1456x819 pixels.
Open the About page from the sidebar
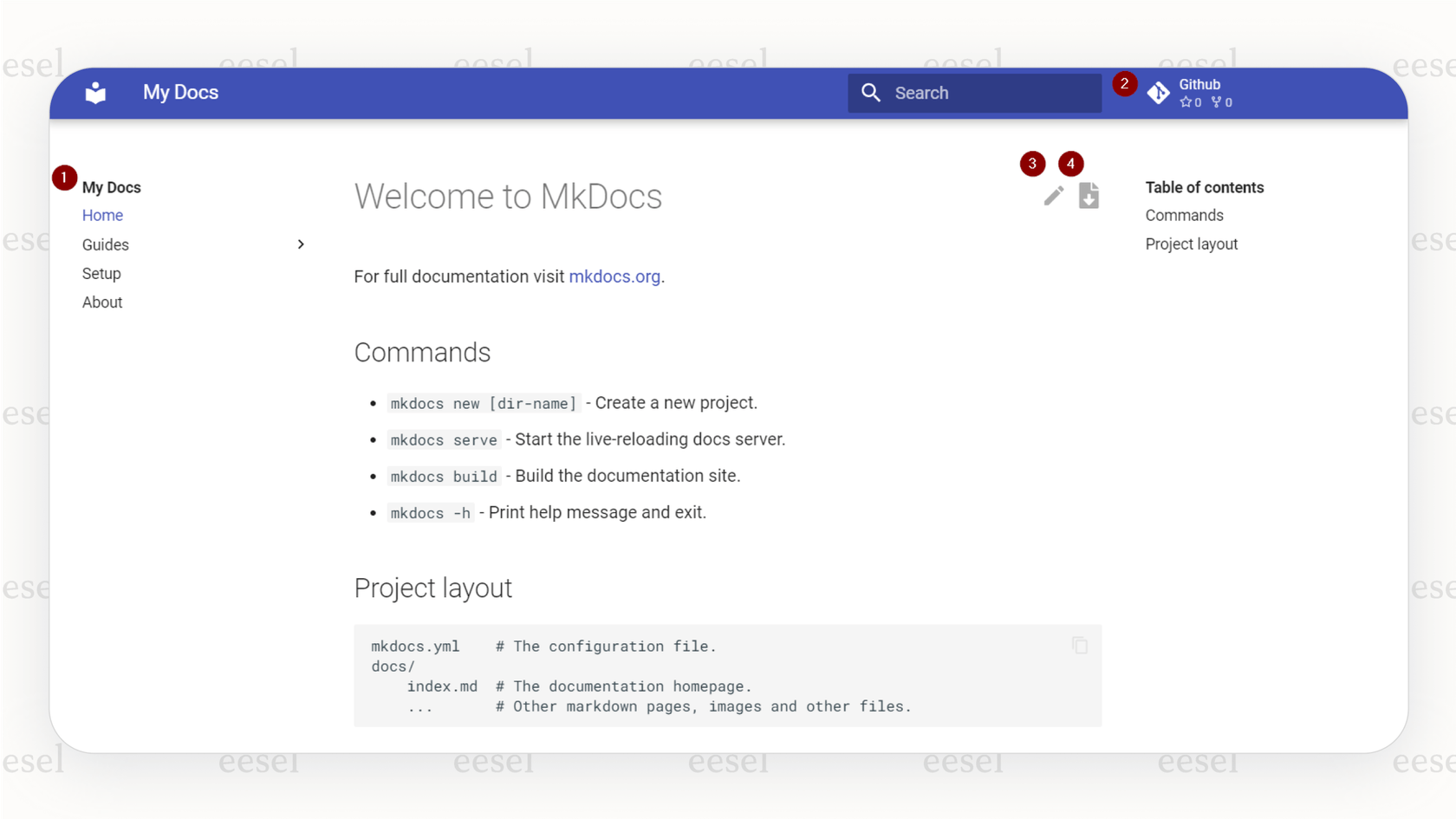coord(101,302)
